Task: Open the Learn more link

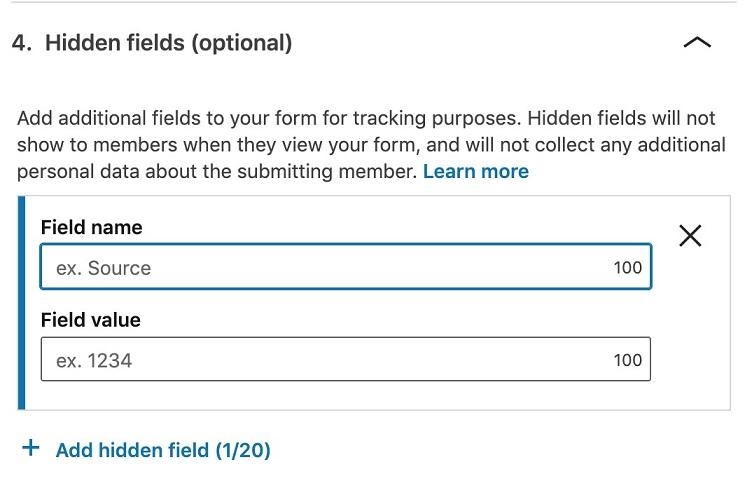Action: [475, 171]
